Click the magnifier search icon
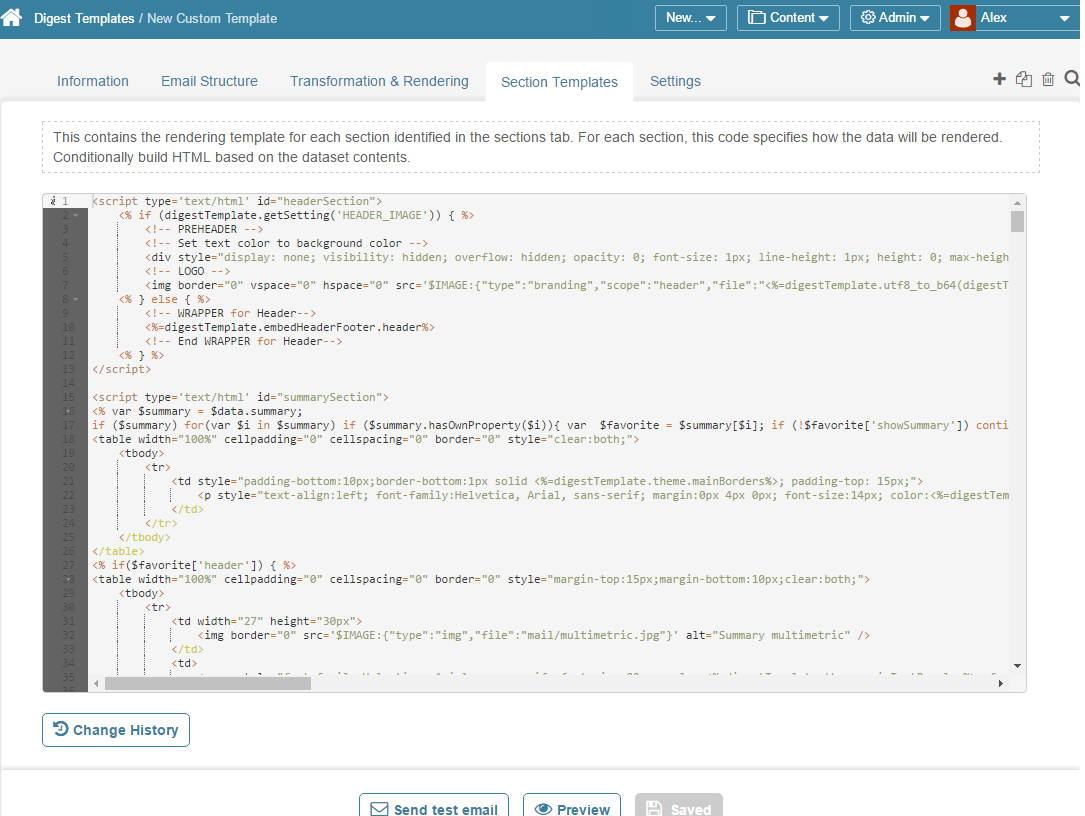 [1072, 79]
